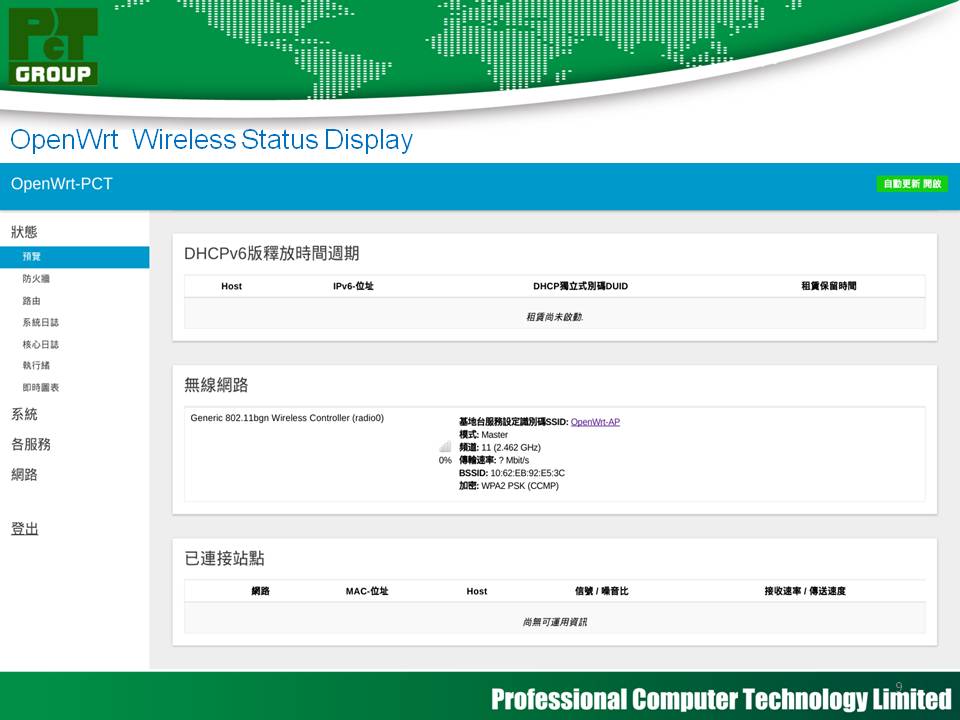Click the OpenWrt-AP SSID link
The width and height of the screenshot is (960, 720).
pyautogui.click(x=595, y=422)
